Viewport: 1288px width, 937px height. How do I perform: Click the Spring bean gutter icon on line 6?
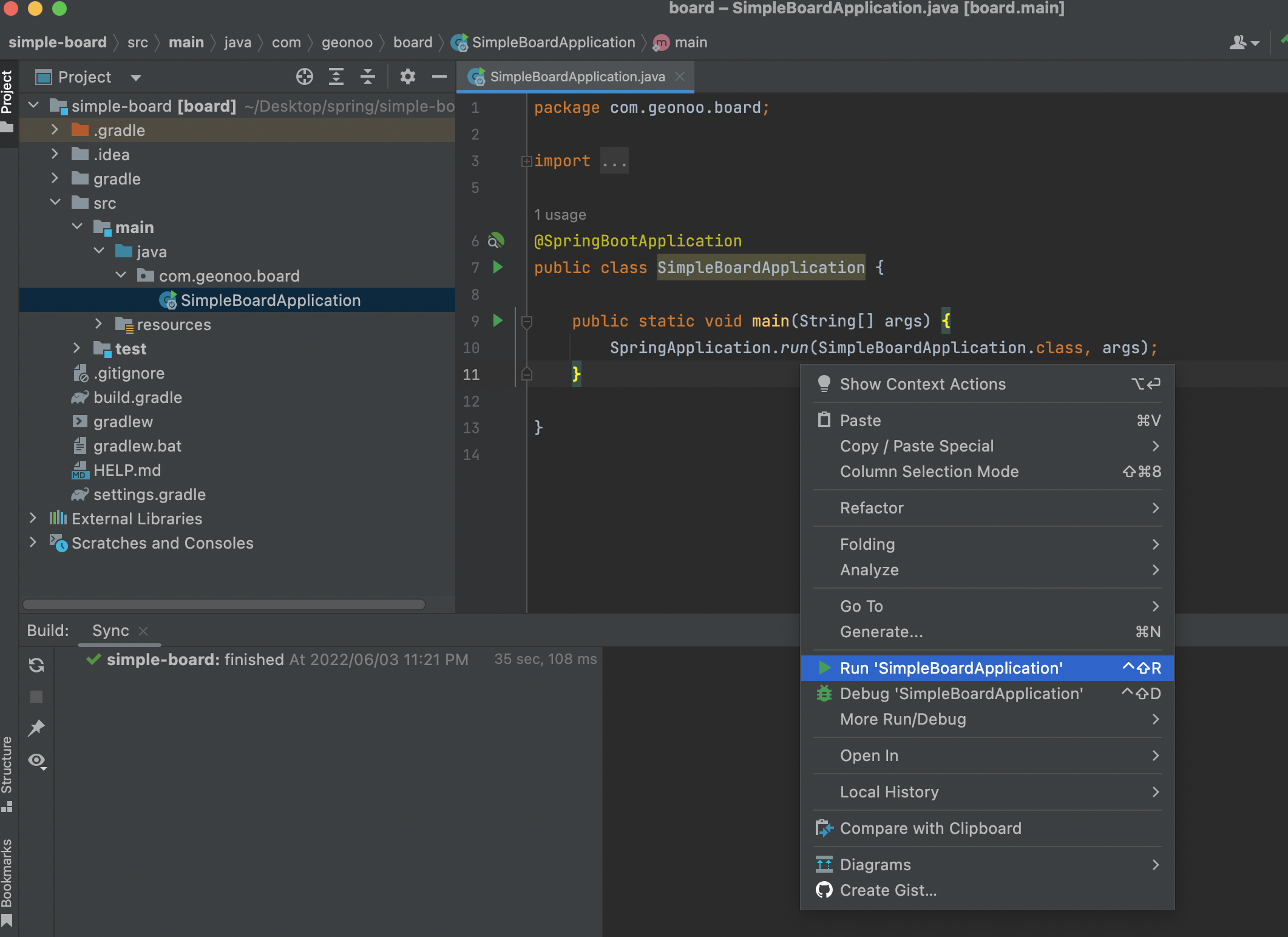pyautogui.click(x=496, y=241)
